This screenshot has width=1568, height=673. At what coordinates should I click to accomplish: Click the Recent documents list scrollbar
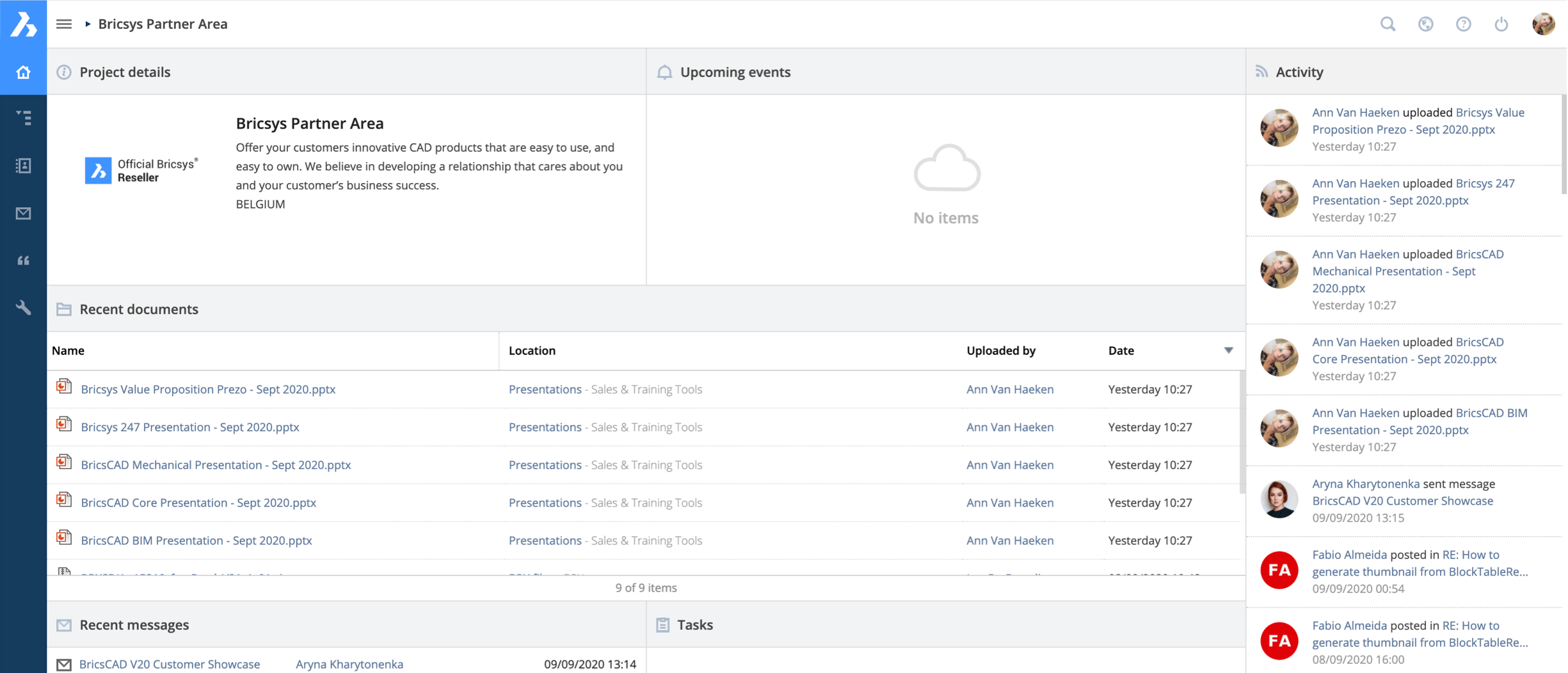(x=1242, y=435)
